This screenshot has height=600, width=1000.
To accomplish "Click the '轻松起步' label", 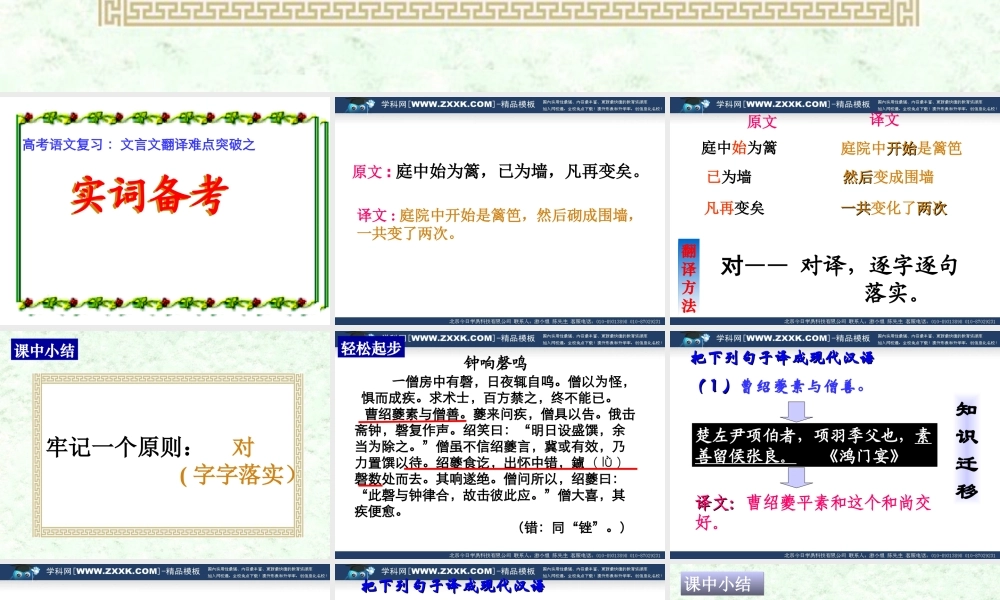I will (x=371, y=348).
